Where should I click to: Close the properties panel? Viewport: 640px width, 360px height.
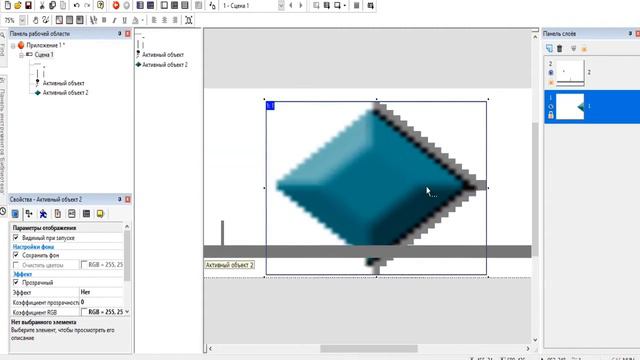pyautogui.click(x=128, y=199)
